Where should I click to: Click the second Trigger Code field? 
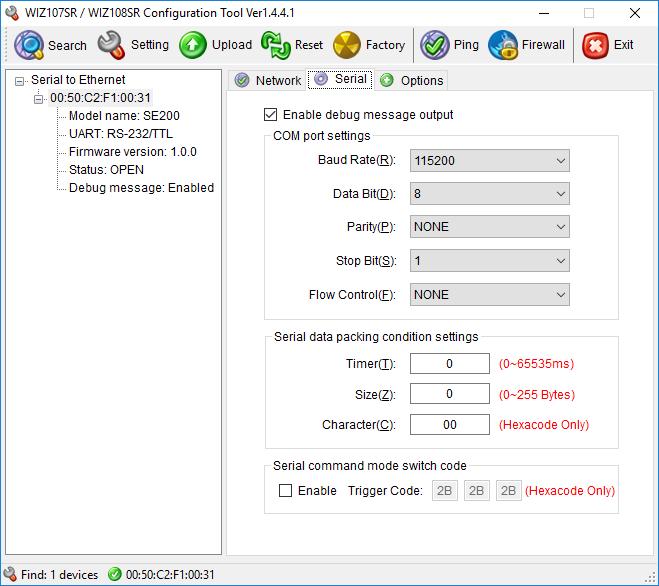click(x=477, y=490)
